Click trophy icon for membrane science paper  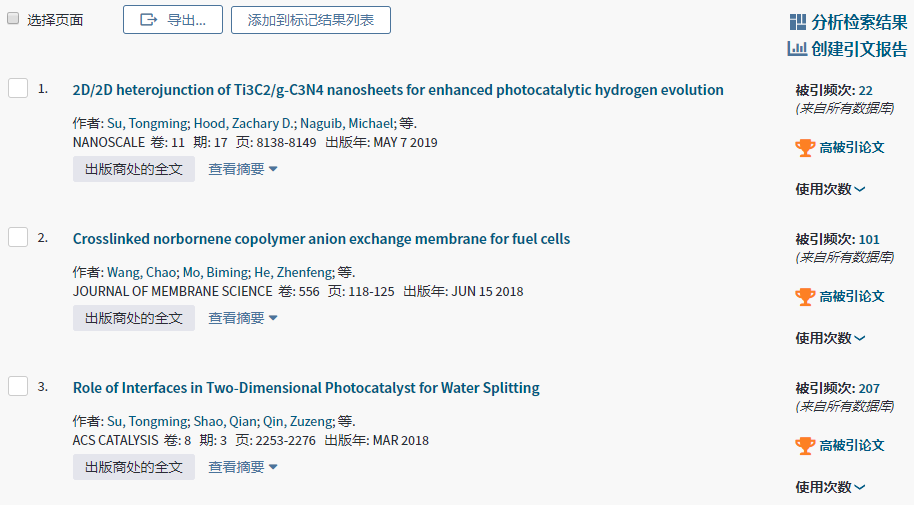point(805,296)
